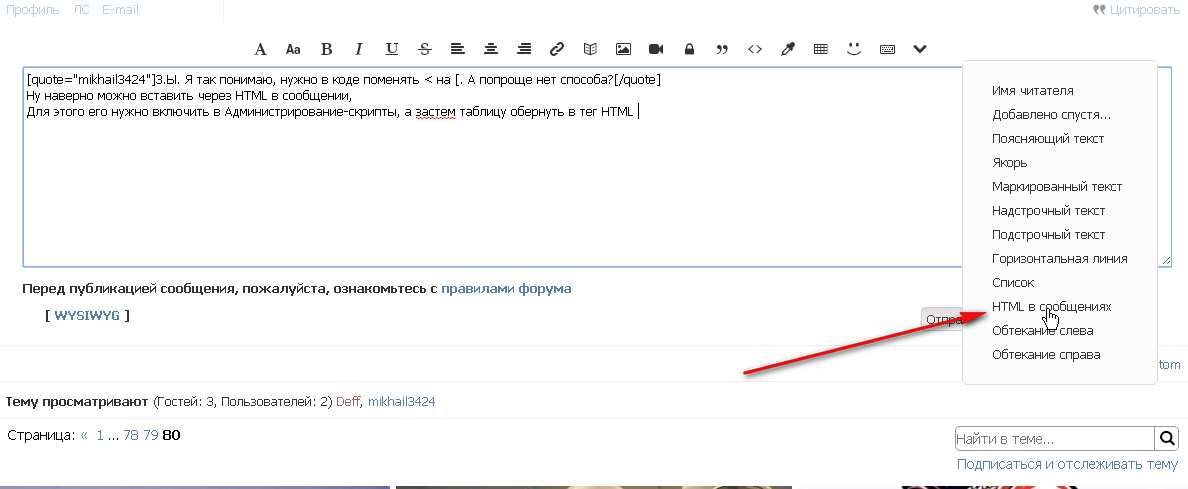Insert 'Горизонтальная линия' from menu
The width and height of the screenshot is (1188, 489).
point(1059,259)
